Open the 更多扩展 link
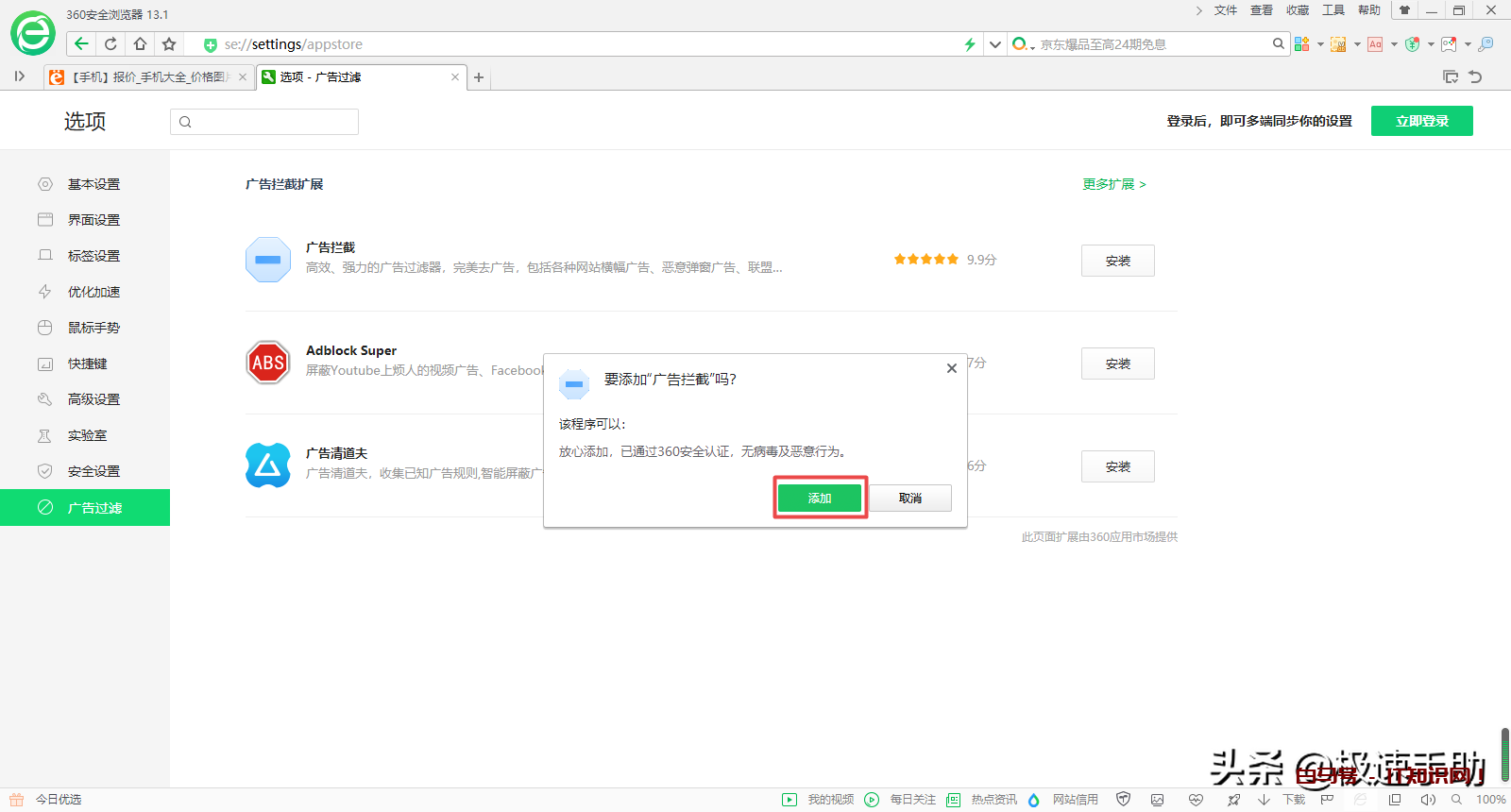This screenshot has width=1511, height=812. [x=1113, y=184]
